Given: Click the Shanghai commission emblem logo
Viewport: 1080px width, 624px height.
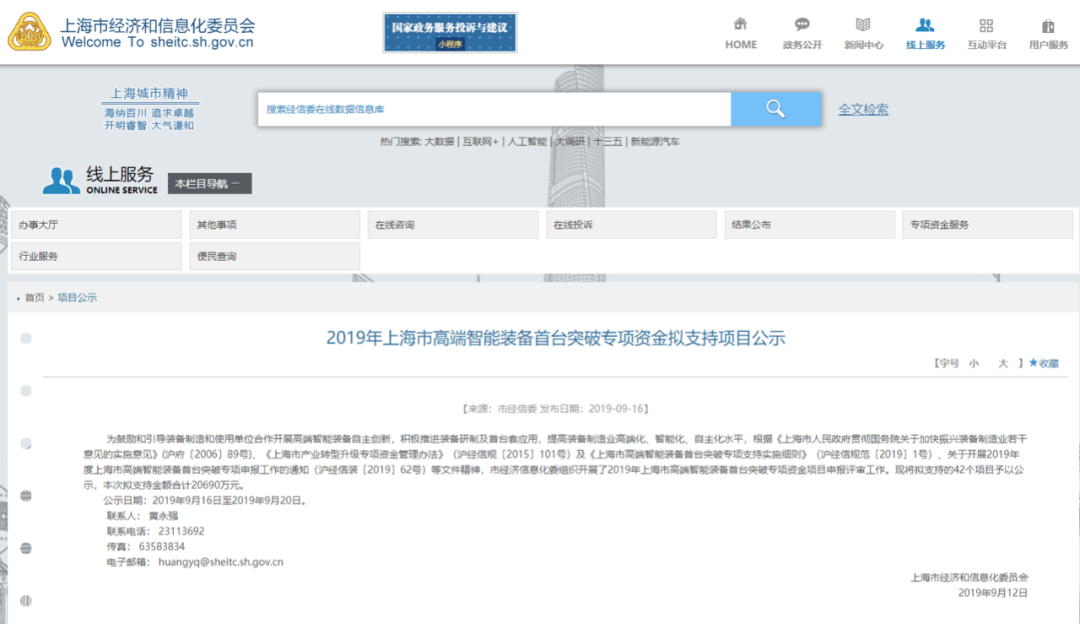Looking at the screenshot, I should (30, 32).
